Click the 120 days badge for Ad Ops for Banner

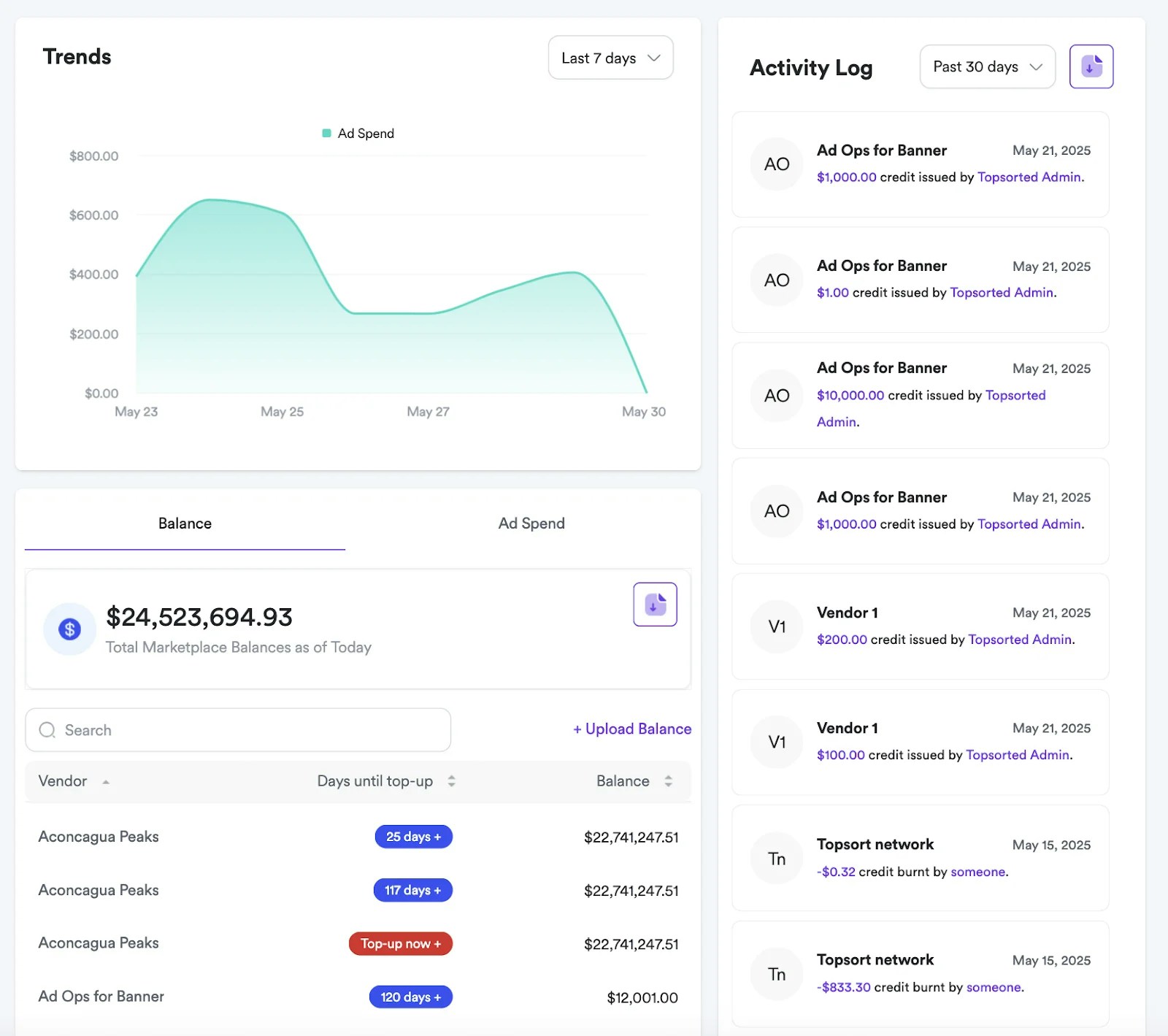pos(410,997)
